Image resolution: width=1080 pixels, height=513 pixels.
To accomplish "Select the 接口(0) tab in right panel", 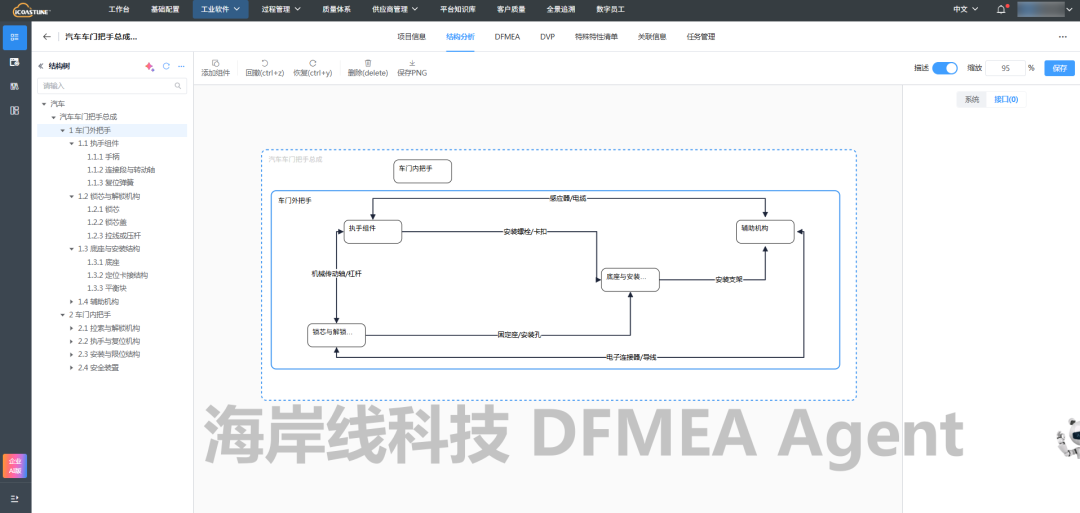I will tap(1006, 100).
